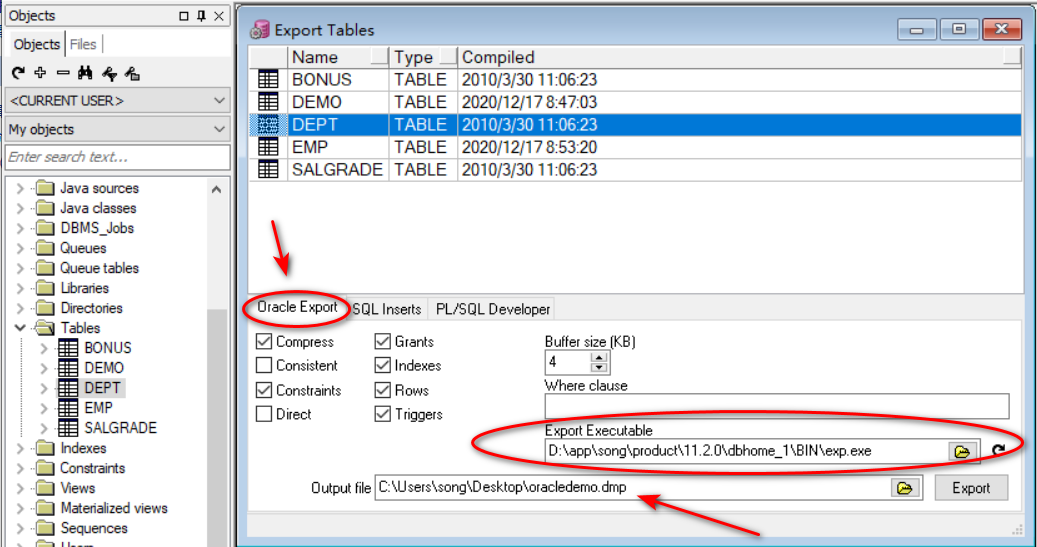Screen dimensions: 1037x547
Task: Collapse the Tables tree node
Action: tap(21, 328)
